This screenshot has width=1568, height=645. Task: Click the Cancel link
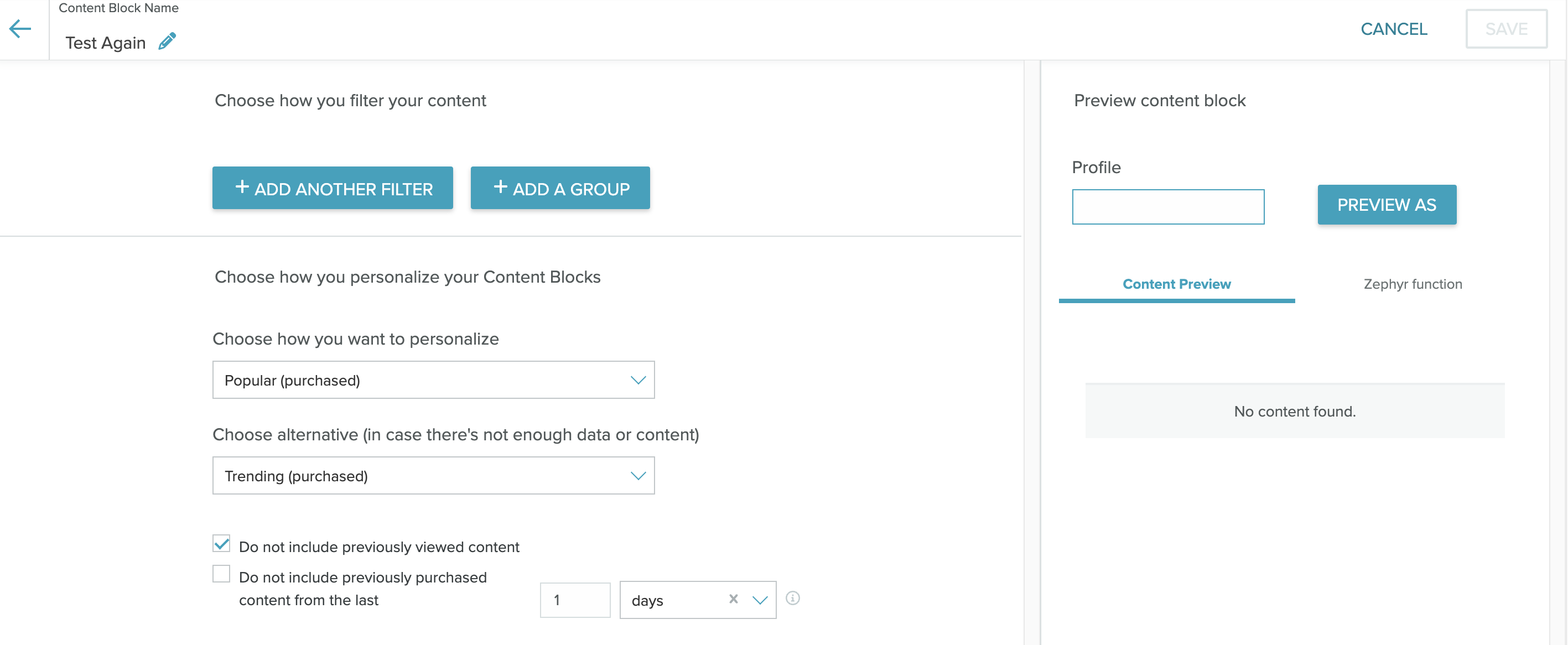tap(1393, 29)
